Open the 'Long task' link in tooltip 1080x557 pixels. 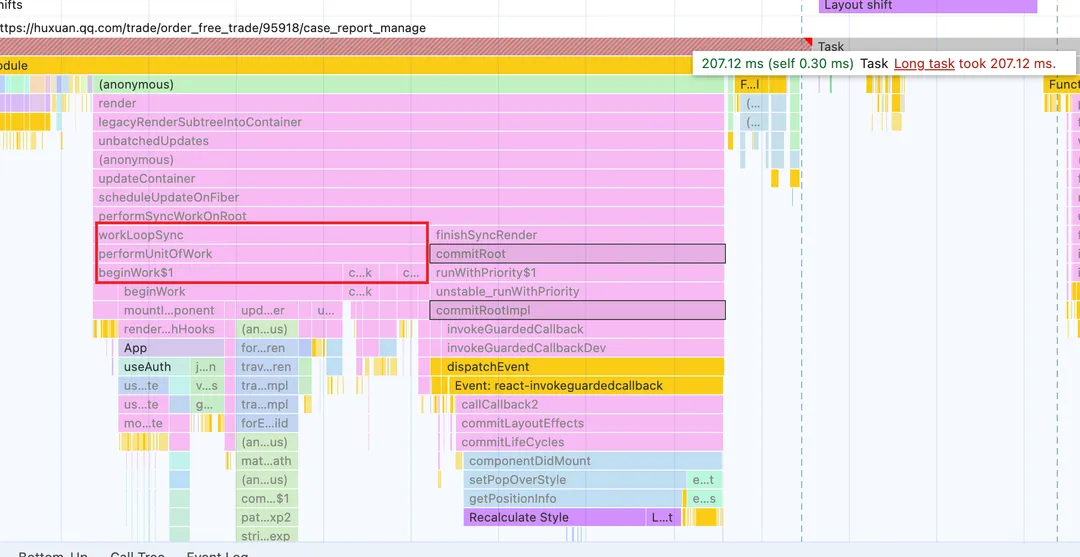(x=924, y=63)
